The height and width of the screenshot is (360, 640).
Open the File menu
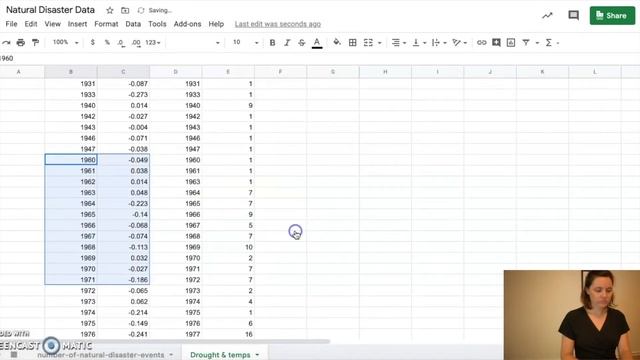(11, 24)
